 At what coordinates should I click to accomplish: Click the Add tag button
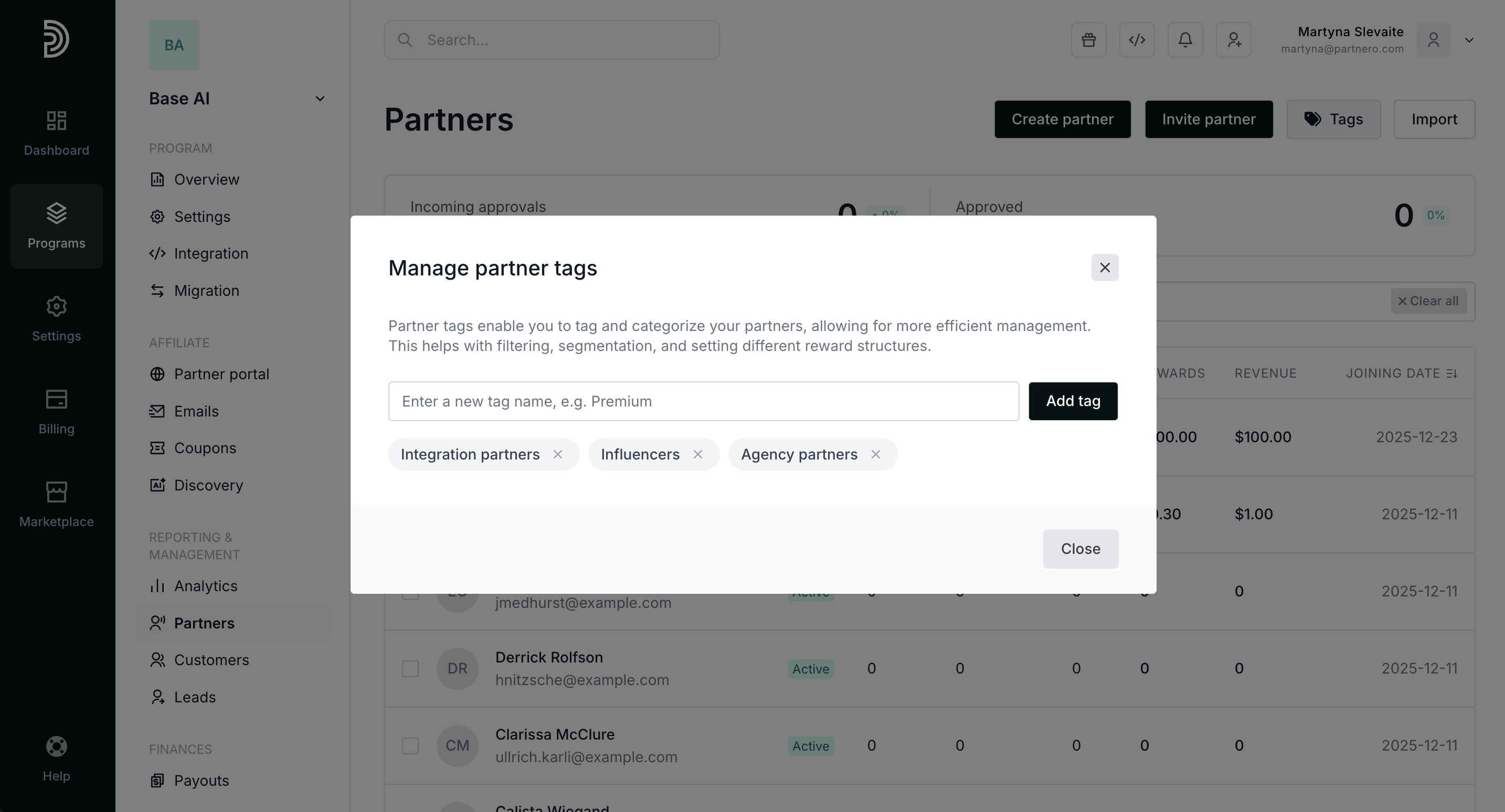pos(1073,401)
